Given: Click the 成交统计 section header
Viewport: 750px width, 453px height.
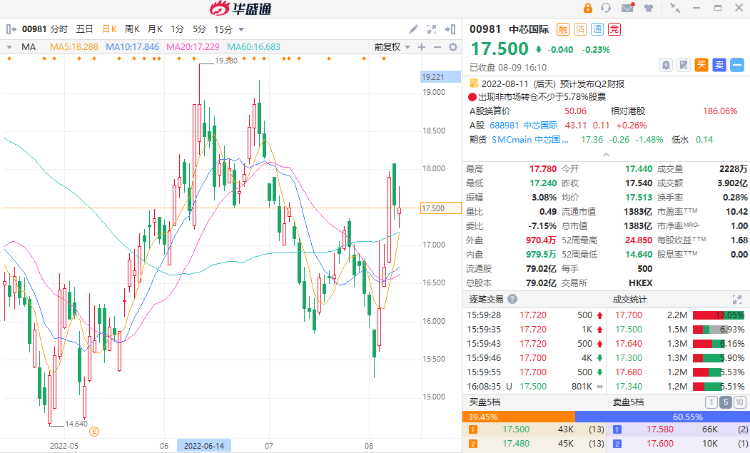Looking at the screenshot, I should [629, 299].
